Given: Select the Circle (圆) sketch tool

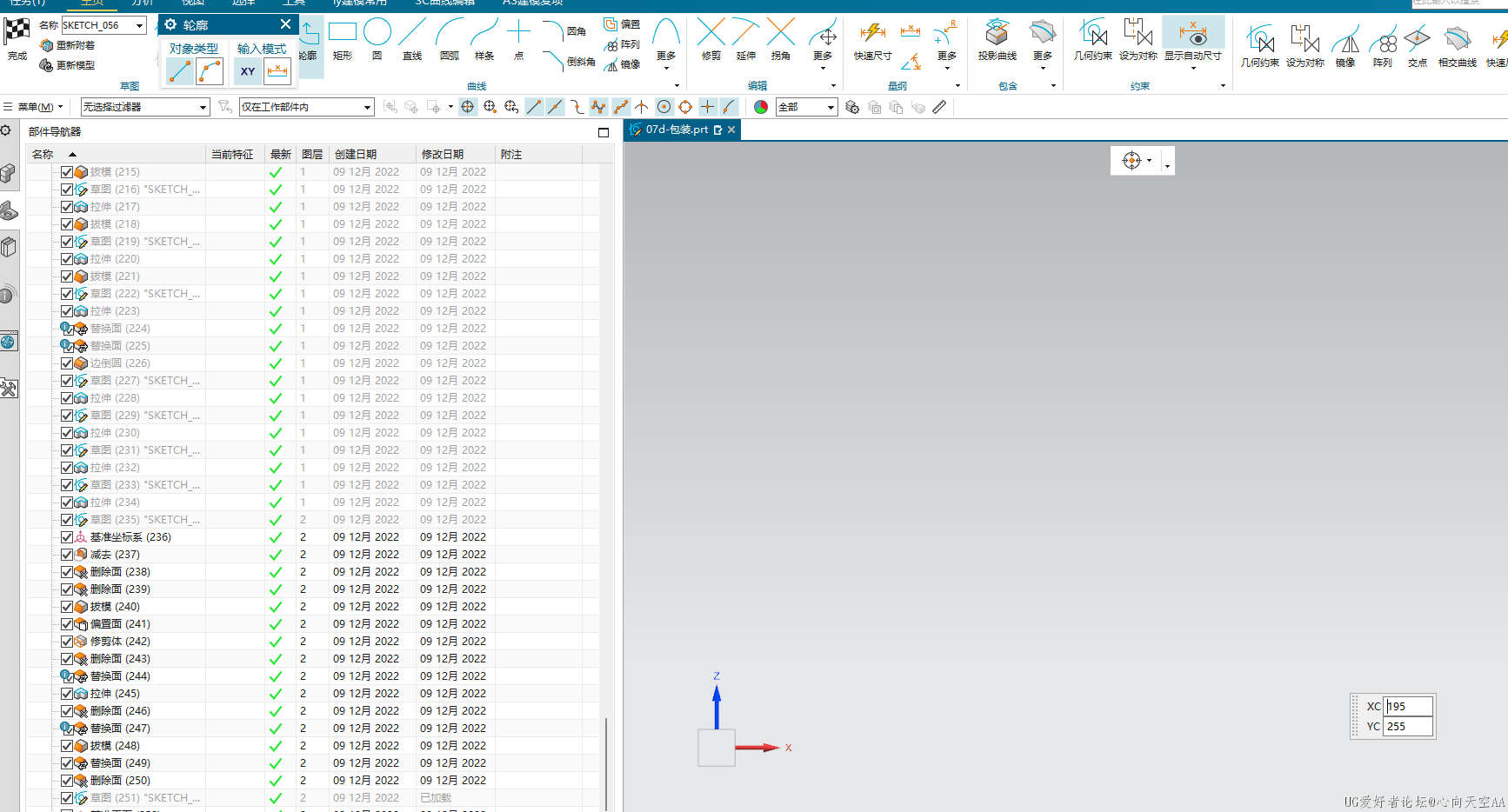Looking at the screenshot, I should pos(377,39).
